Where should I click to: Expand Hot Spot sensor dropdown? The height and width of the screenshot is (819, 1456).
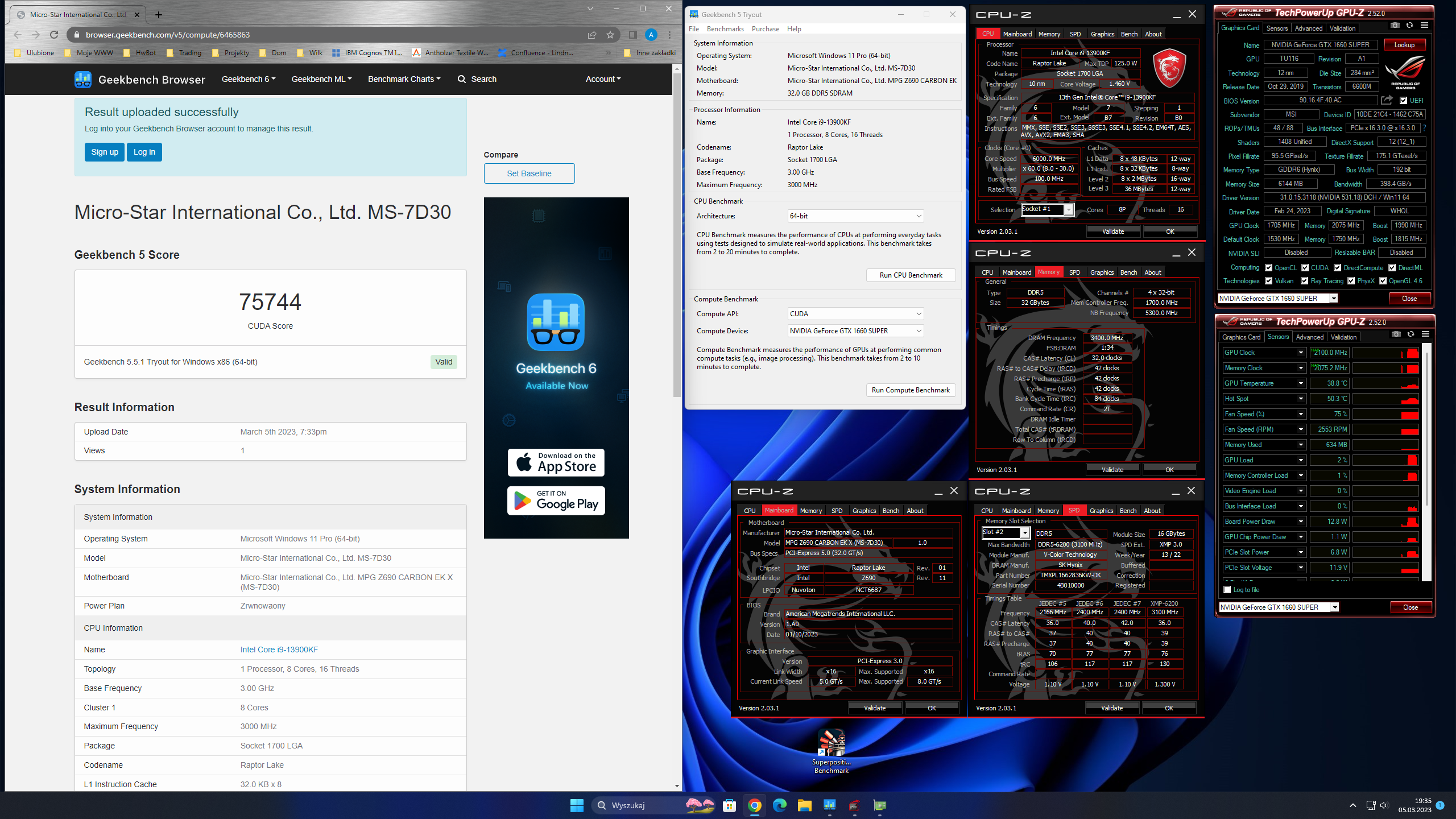(x=1301, y=399)
